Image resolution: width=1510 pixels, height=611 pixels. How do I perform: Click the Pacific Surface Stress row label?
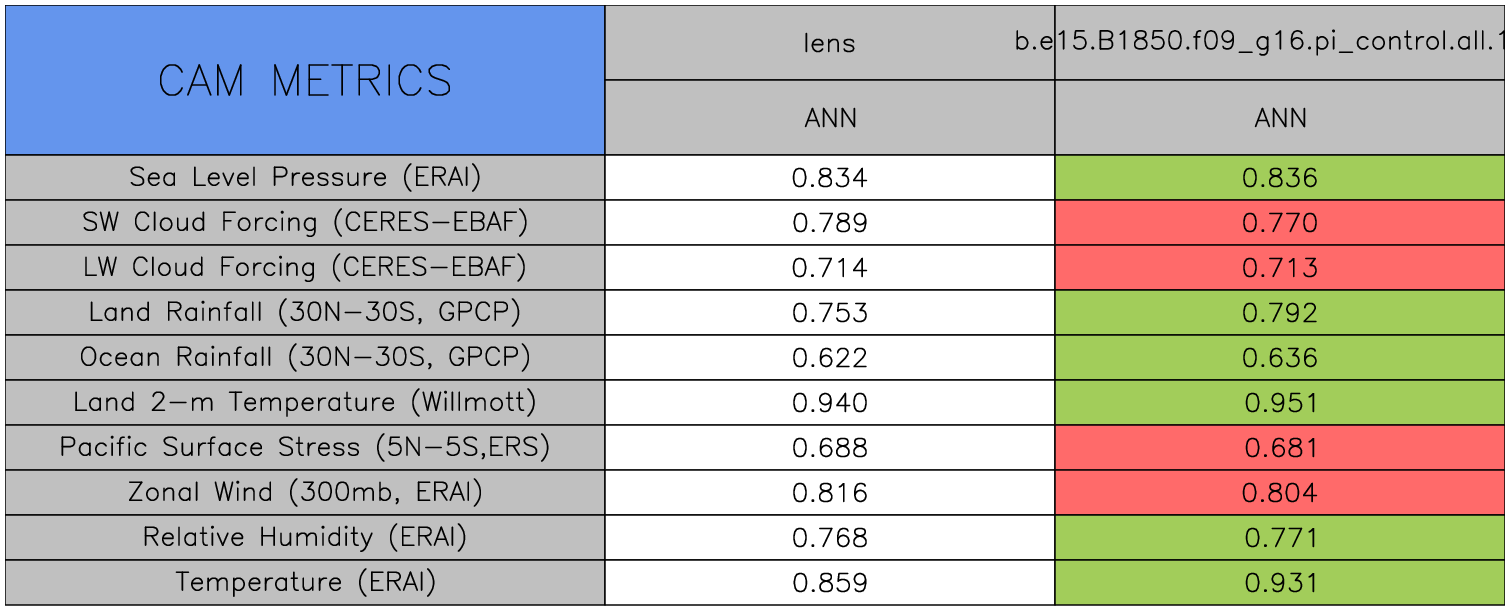tap(305, 447)
